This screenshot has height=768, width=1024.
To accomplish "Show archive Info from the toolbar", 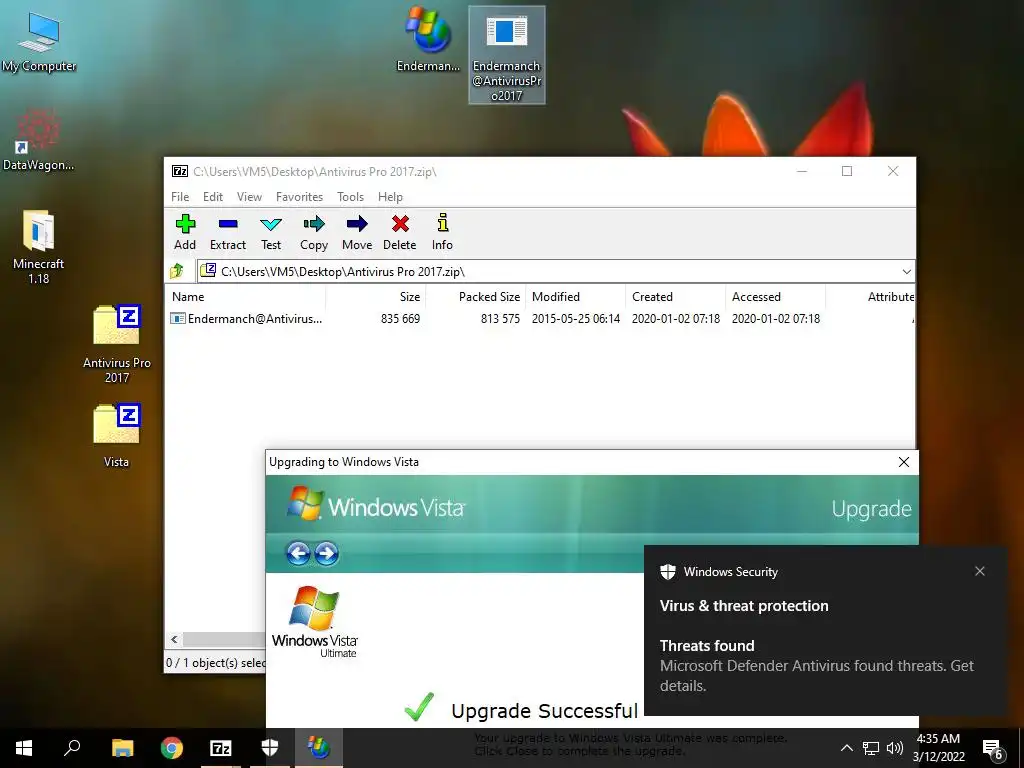I will click(442, 232).
